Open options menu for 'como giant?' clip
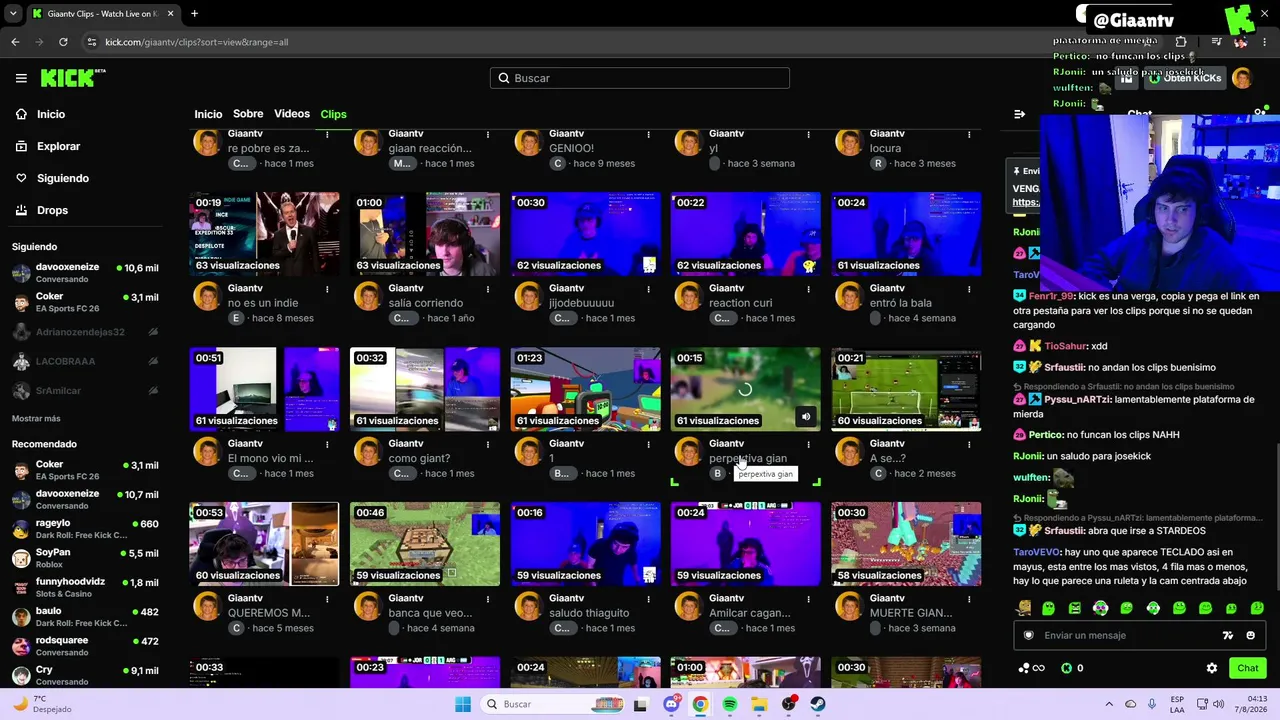Screen dimensions: 1280x720 pyautogui.click(x=488, y=444)
